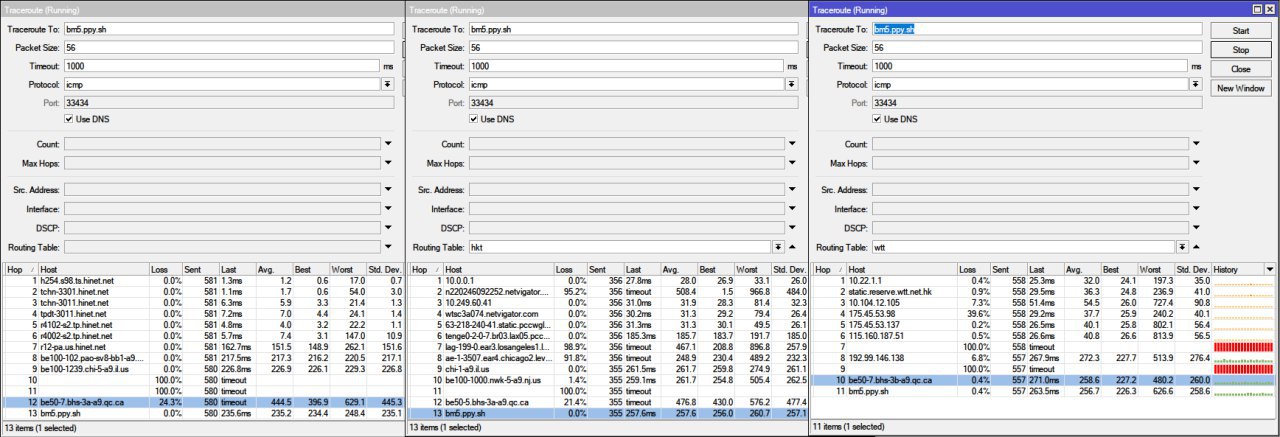Sort by Hop column in hkt window
Image resolution: width=1280 pixels, height=437 pixels.
pos(423,270)
